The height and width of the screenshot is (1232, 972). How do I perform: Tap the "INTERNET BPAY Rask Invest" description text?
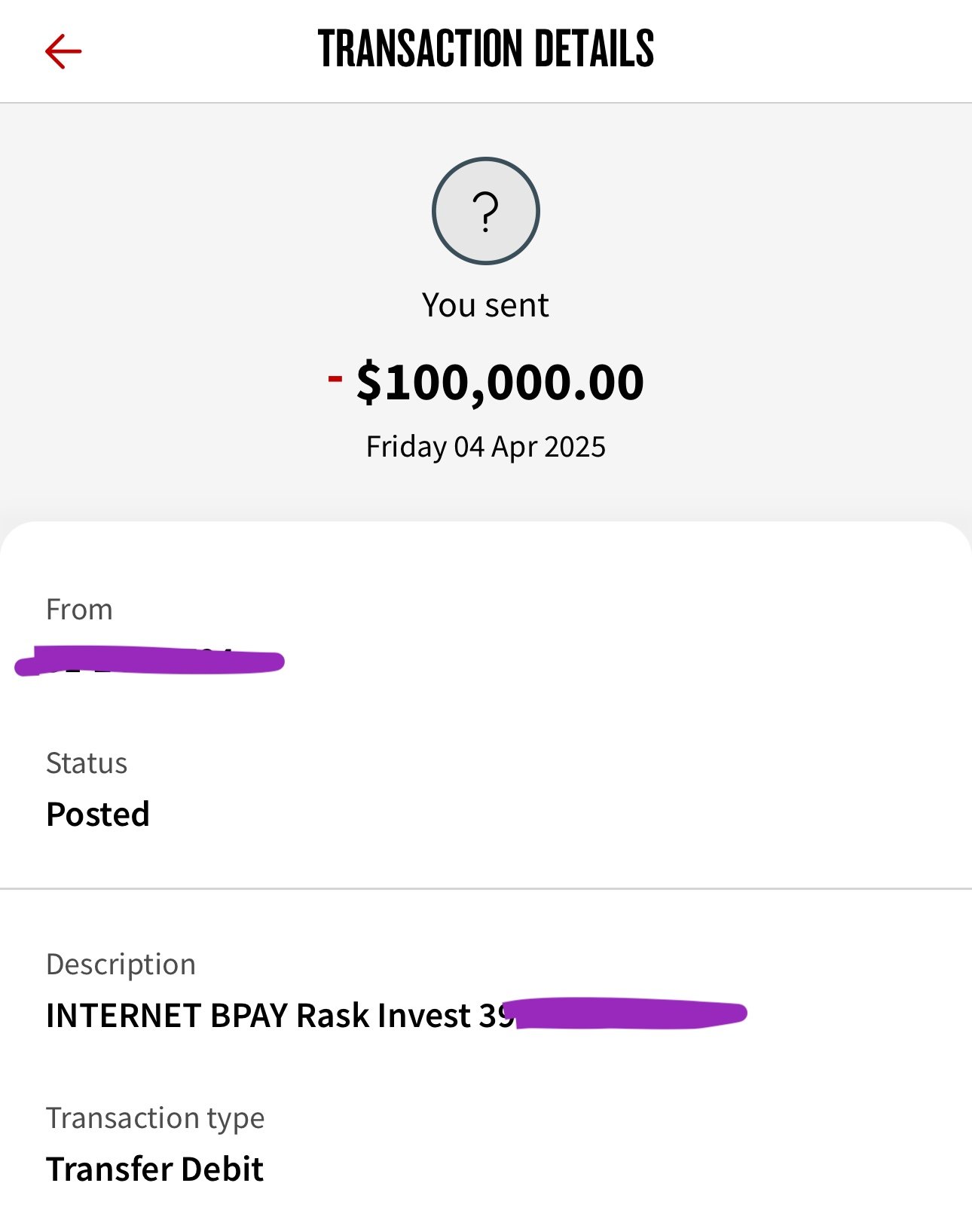point(258,1016)
